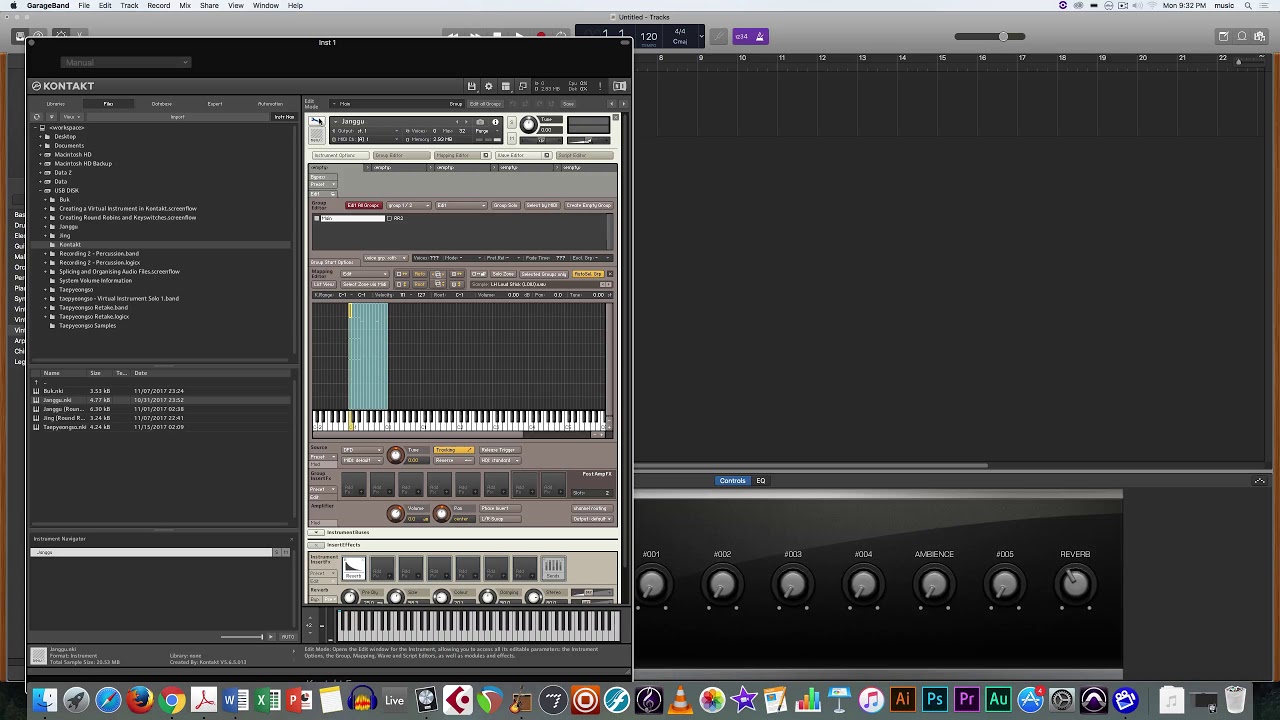Viewport: 1280px width, 720px height.
Task: Click Create Empty Group button
Action: tap(589, 205)
